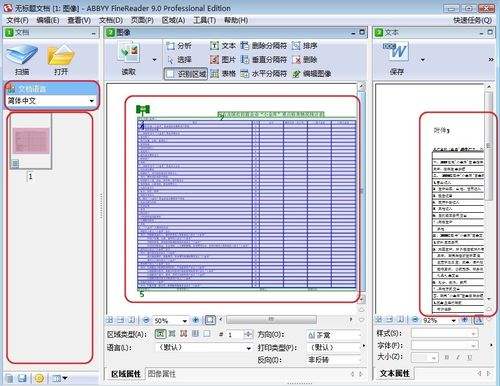Click the Read (读取) page icon

130,52
